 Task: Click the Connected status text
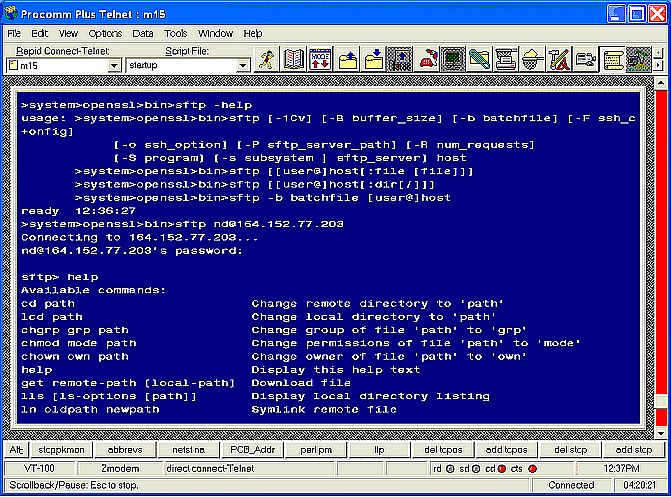coord(571,485)
